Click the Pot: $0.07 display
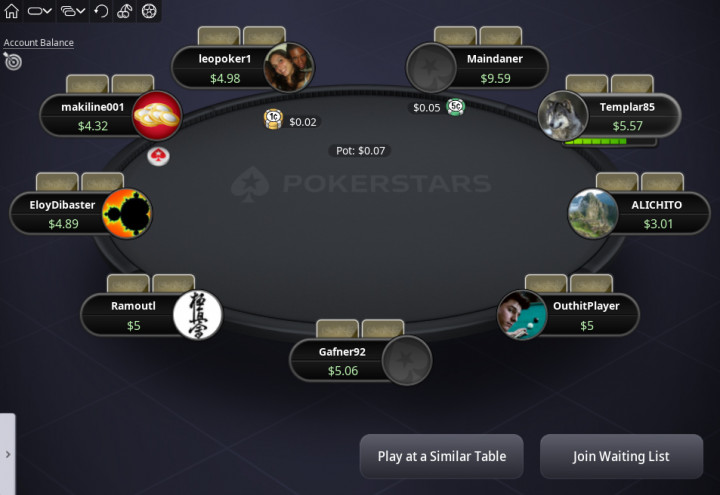 (x=360, y=151)
